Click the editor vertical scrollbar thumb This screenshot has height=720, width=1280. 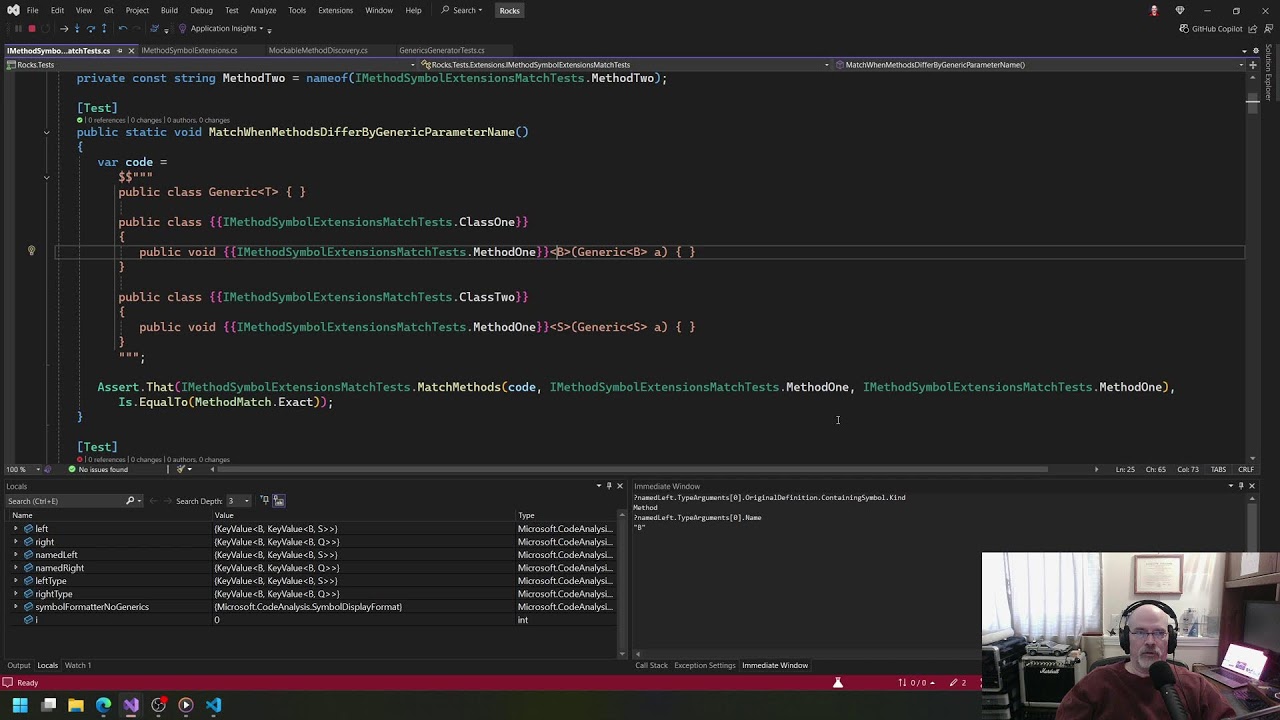[1252, 105]
